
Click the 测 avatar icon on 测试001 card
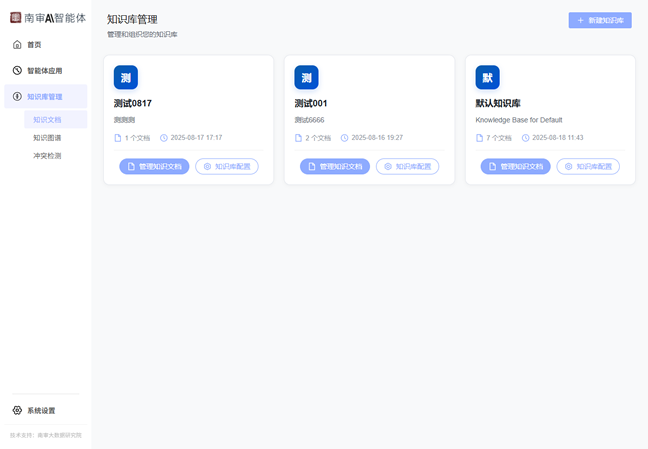pos(306,77)
